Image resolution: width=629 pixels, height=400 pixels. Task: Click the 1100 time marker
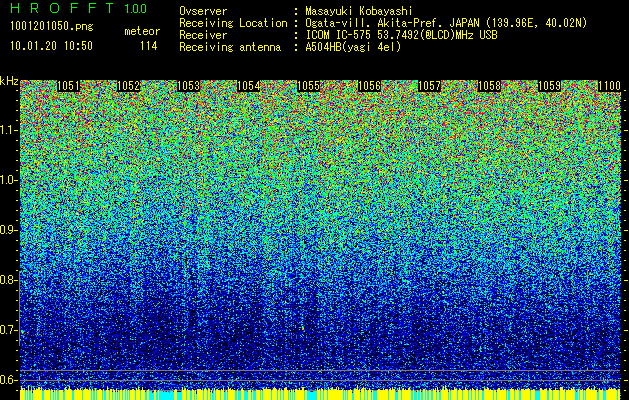pos(609,86)
